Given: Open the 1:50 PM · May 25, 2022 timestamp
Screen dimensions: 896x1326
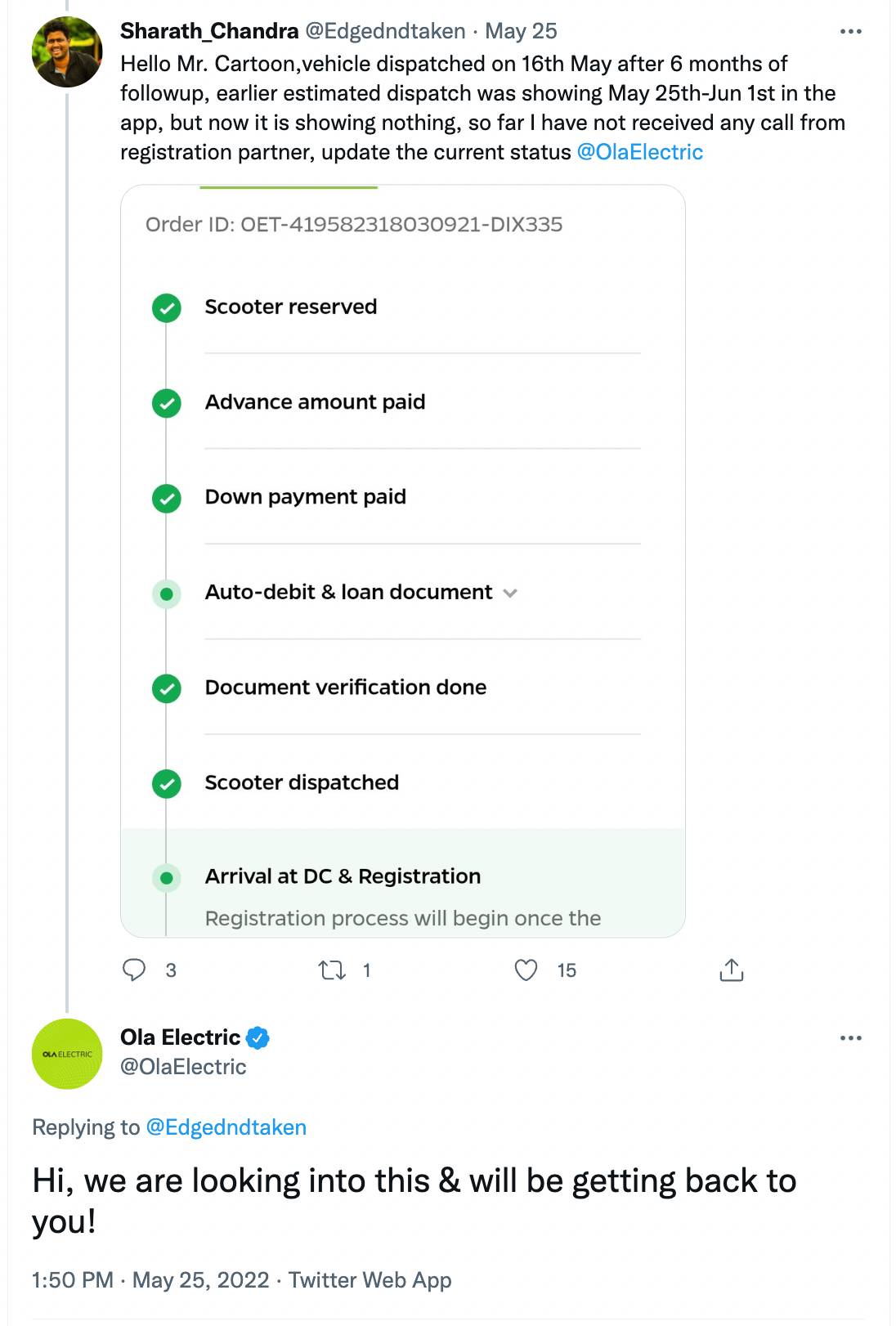Looking at the screenshot, I should [x=150, y=1279].
